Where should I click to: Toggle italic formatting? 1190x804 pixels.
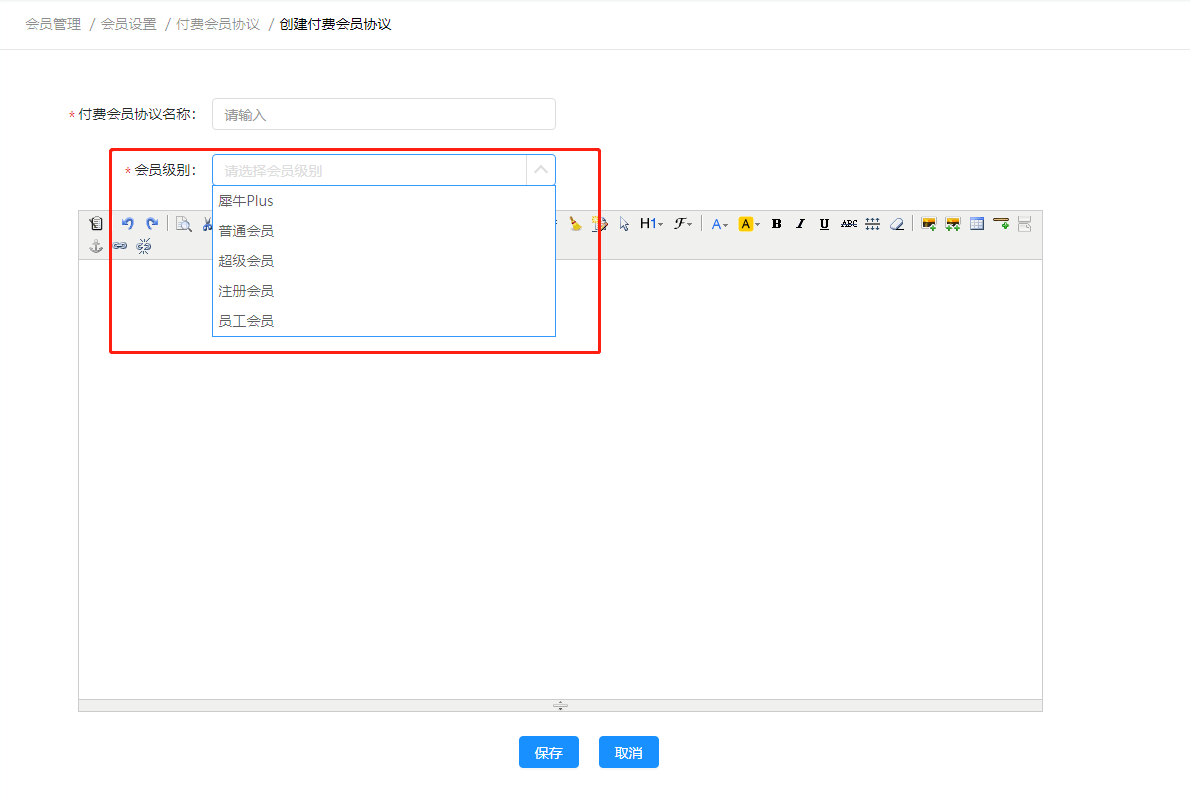[800, 223]
